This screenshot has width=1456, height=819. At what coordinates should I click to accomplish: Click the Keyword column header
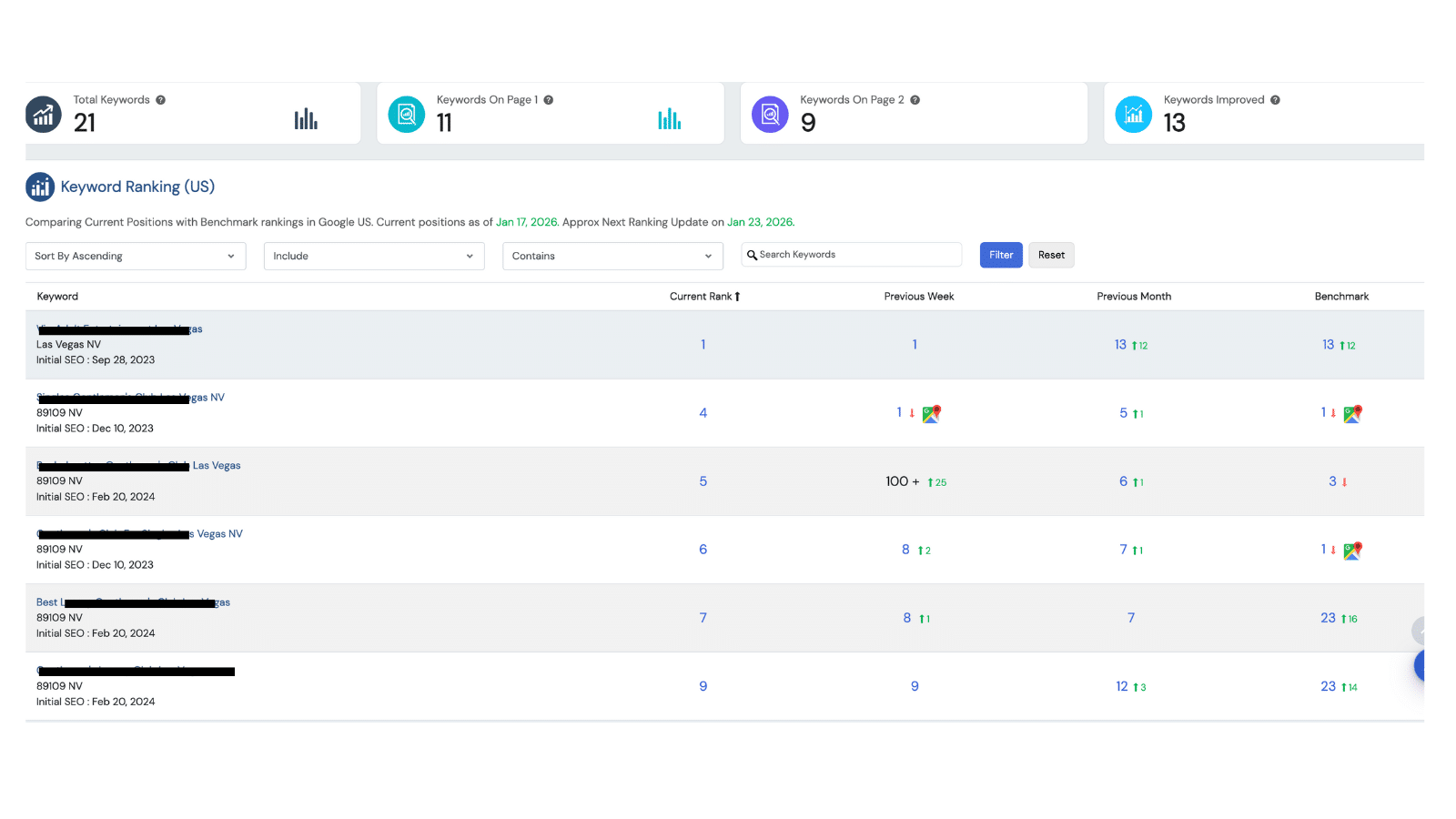(57, 297)
